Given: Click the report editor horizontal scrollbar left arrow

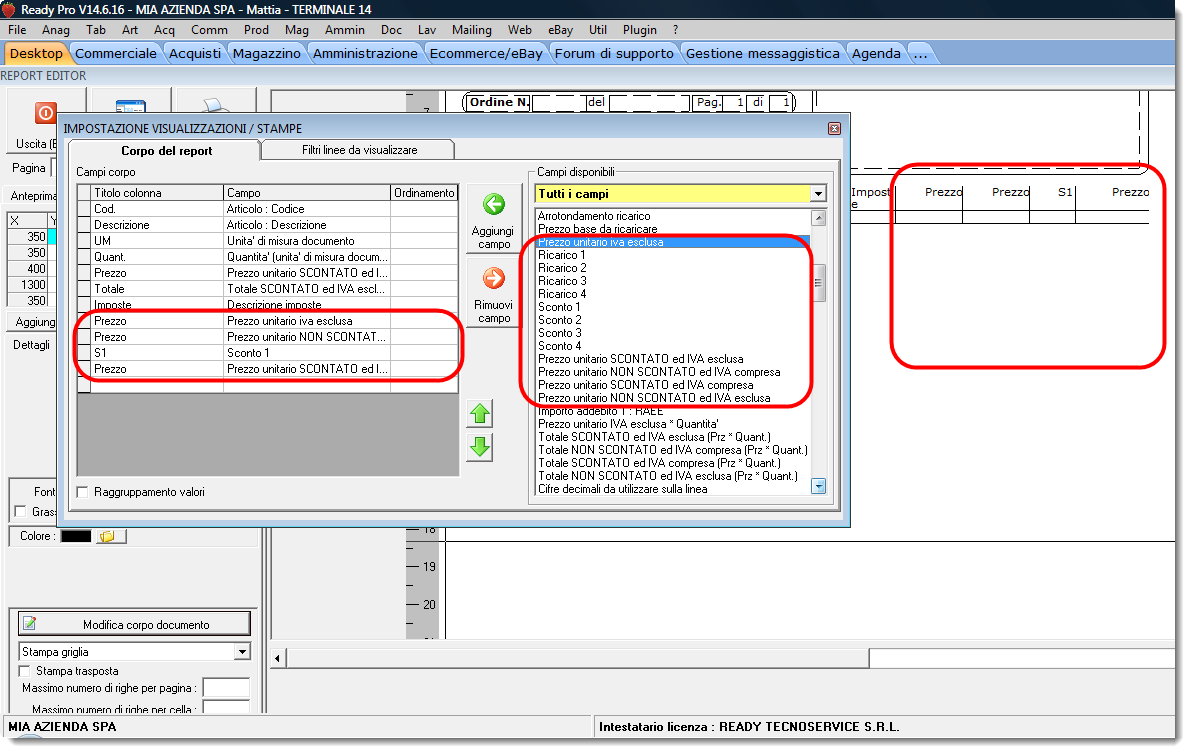Looking at the screenshot, I should [278, 658].
